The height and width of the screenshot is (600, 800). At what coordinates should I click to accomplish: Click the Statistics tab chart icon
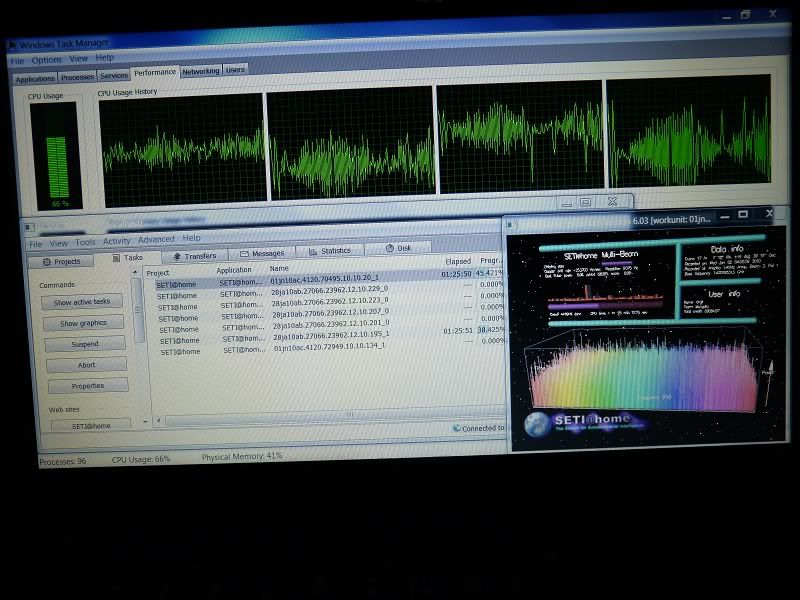(x=315, y=251)
